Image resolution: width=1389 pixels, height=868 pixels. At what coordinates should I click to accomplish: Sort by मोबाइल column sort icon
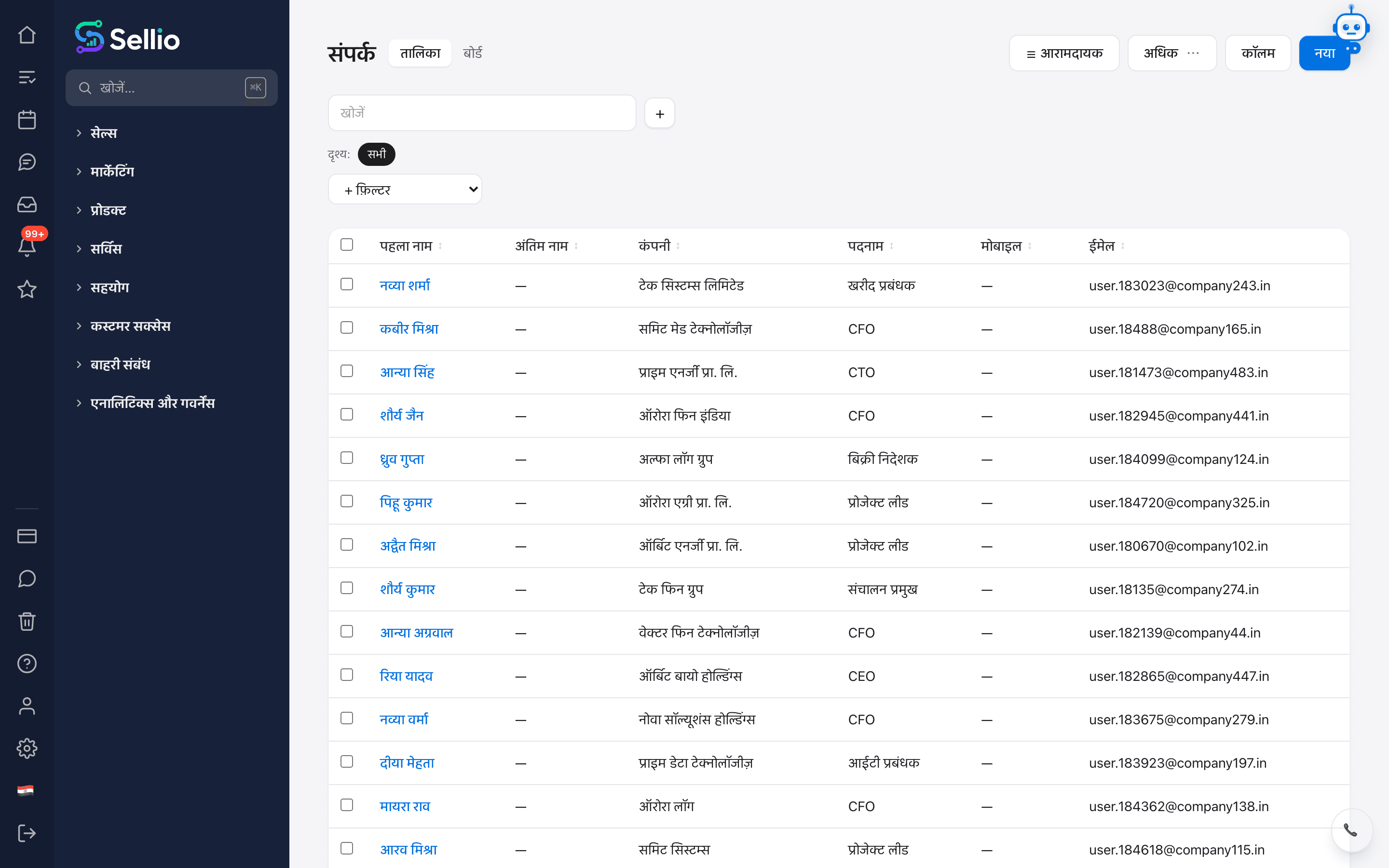[x=1030, y=246]
